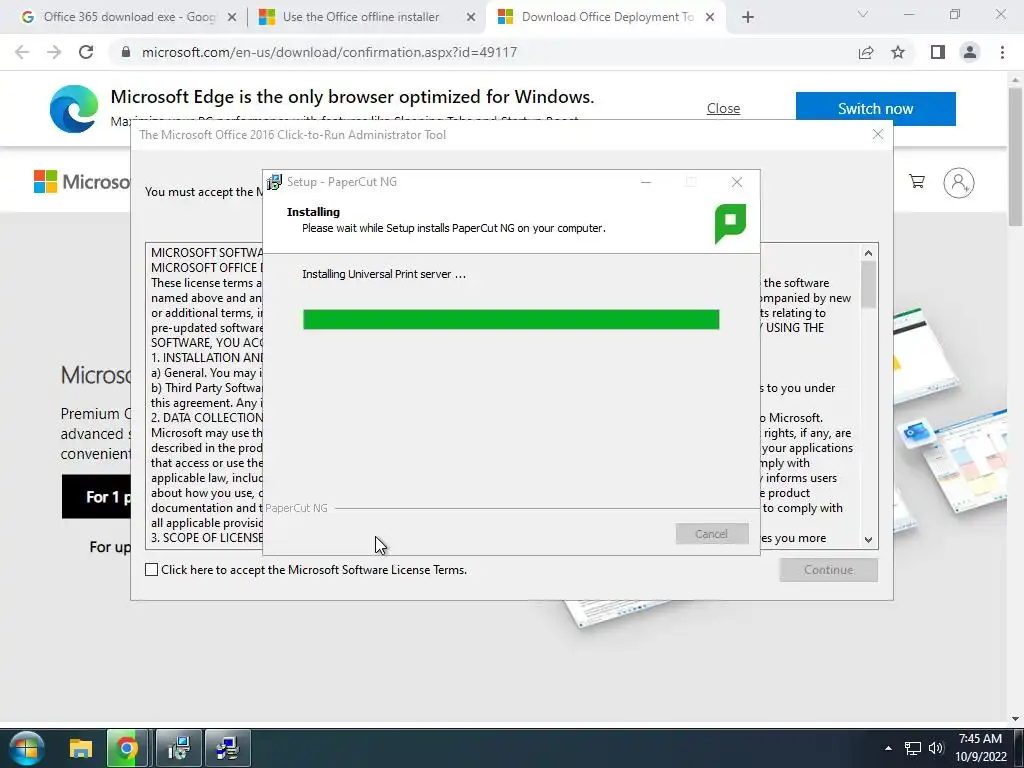Open tab search chevron in Chrome title bar

(863, 14)
